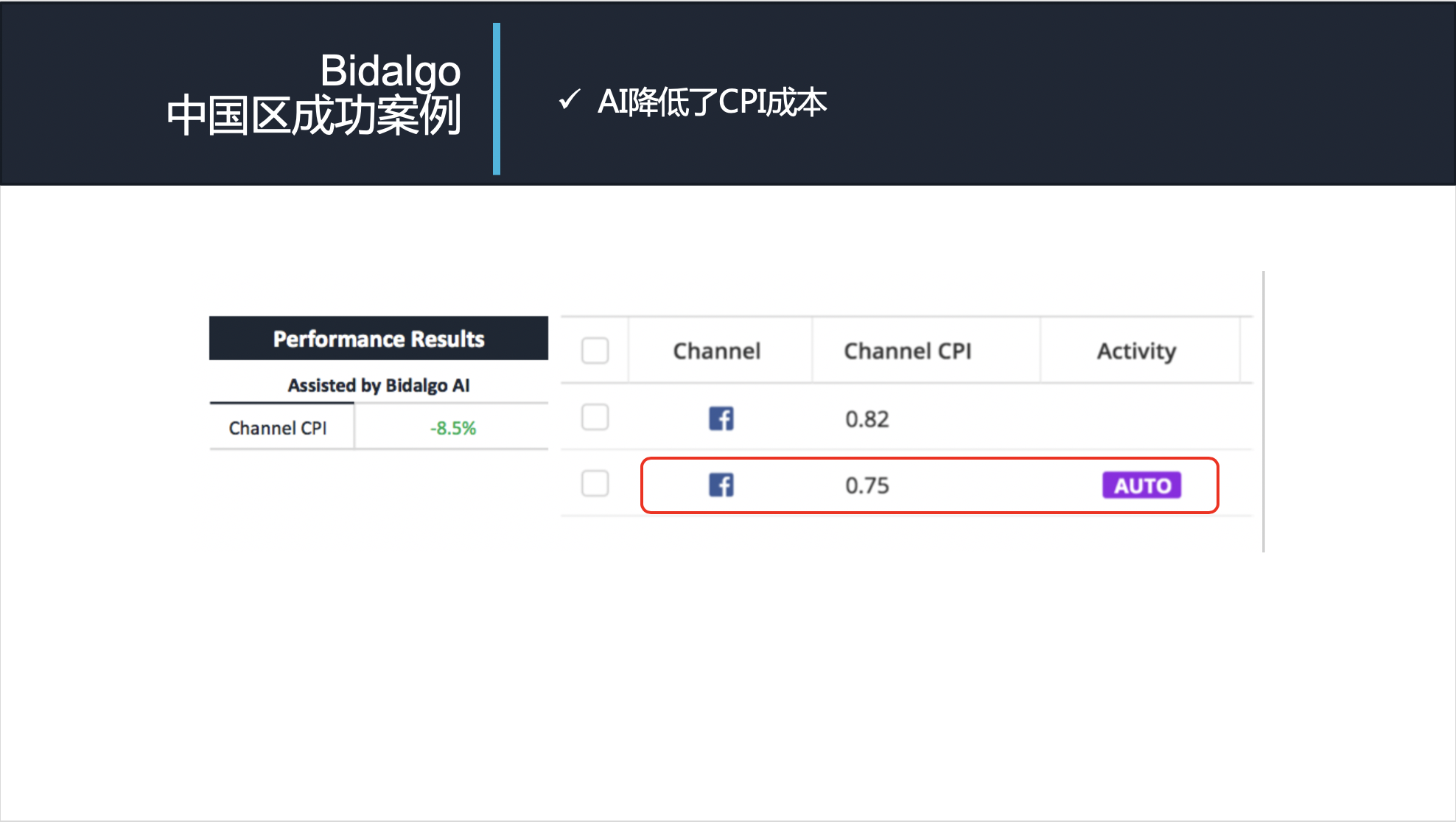This screenshot has height=822, width=1456.
Task: Select the 中国区成功案例 heading
Action: coord(314,116)
